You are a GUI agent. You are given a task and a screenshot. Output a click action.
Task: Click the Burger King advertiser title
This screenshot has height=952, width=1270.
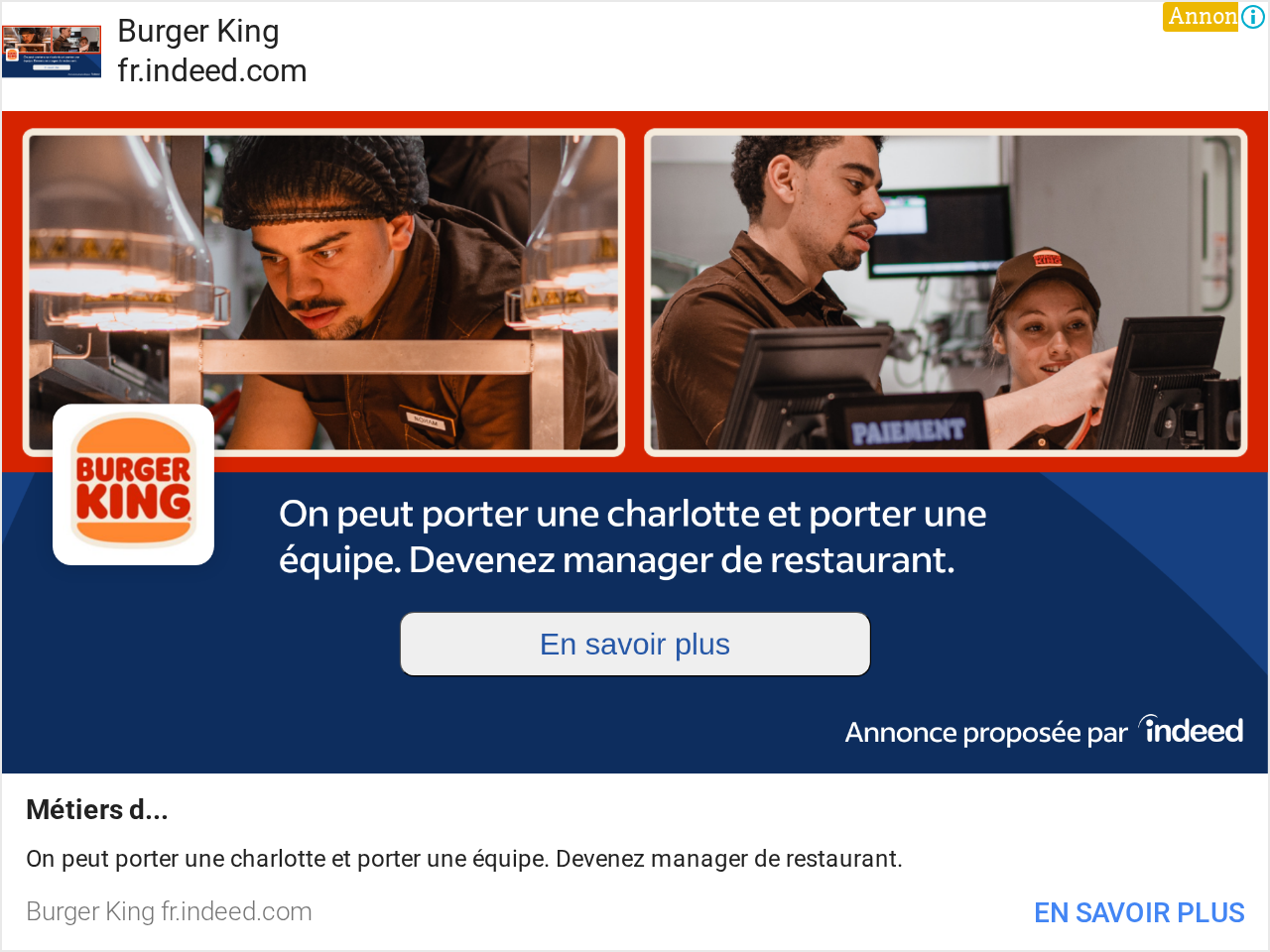(198, 32)
